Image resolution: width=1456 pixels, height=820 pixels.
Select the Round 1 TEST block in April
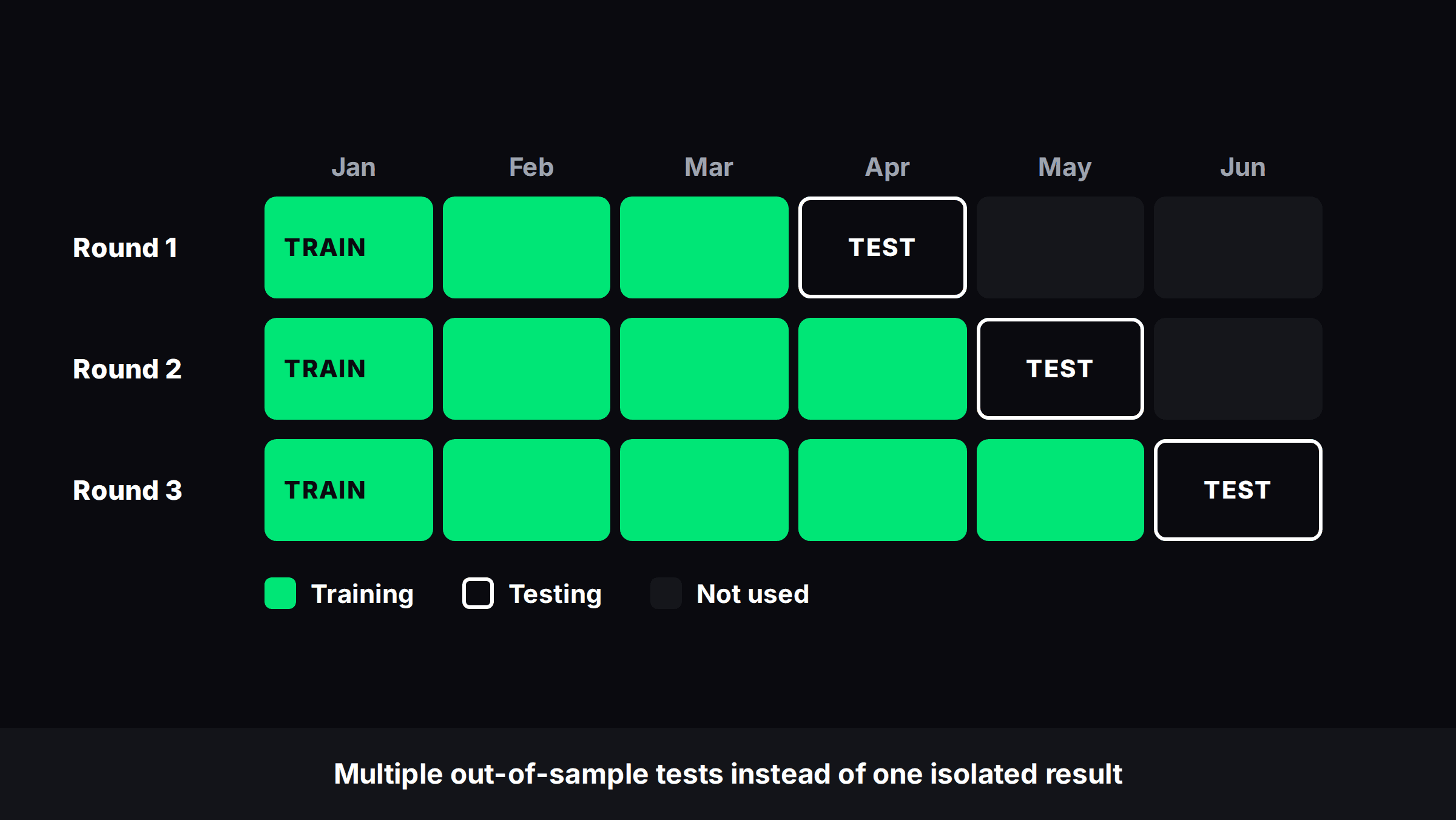(883, 247)
